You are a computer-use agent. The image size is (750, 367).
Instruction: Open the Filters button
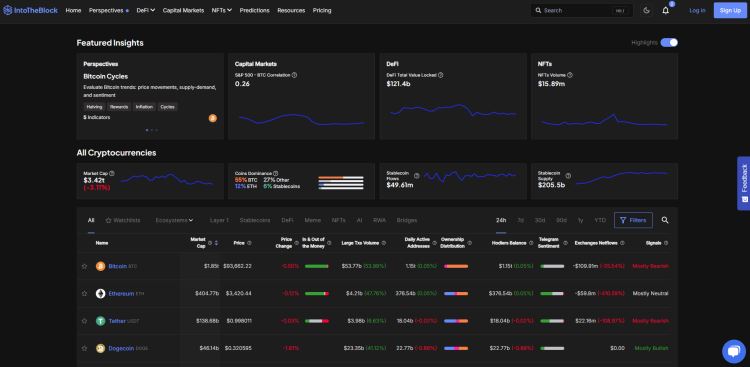tap(633, 220)
